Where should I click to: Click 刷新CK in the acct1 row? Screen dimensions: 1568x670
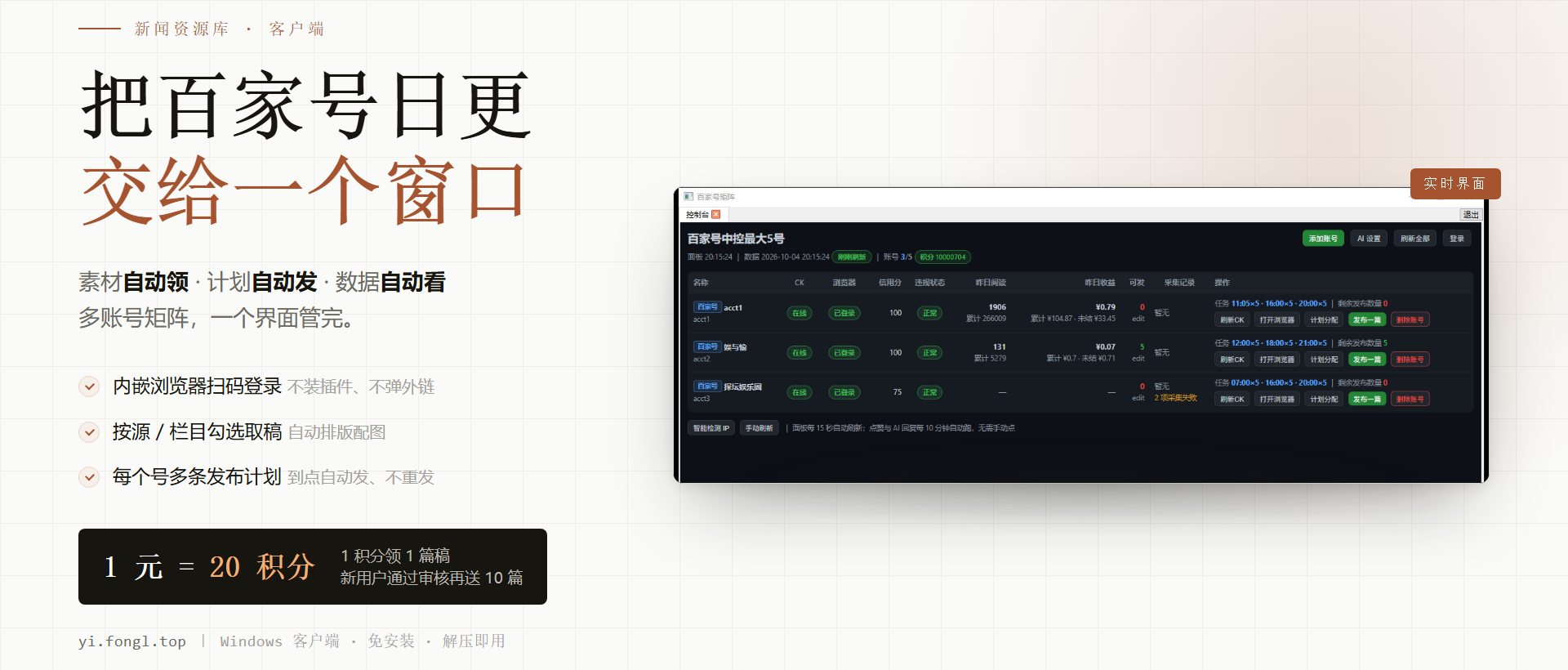[x=1232, y=320]
